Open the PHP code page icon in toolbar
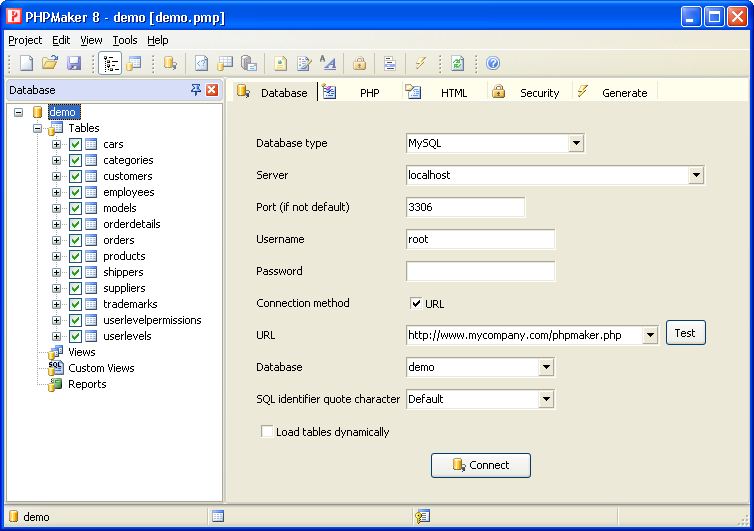Viewport: 754px width, 531px height. tap(201, 63)
